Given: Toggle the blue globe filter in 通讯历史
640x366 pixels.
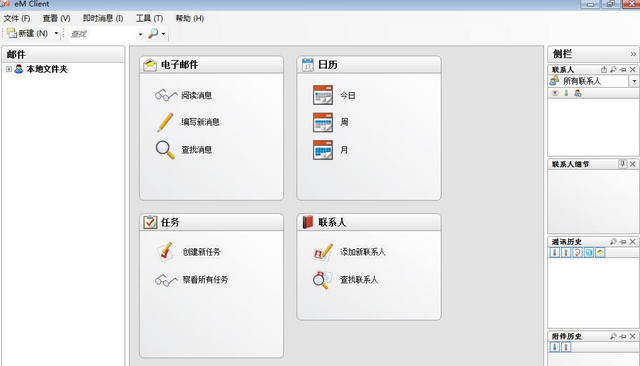Looking at the screenshot, I should tap(589, 253).
